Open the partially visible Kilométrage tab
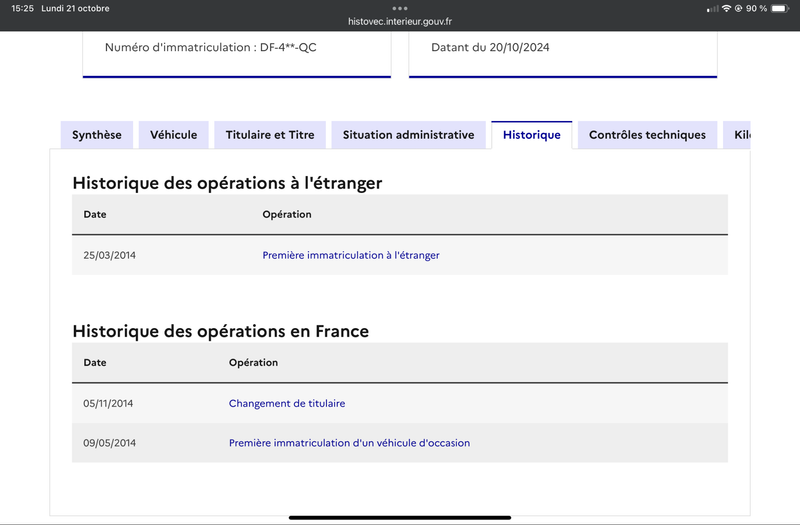The width and height of the screenshot is (800, 525). pyautogui.click(x=737, y=135)
